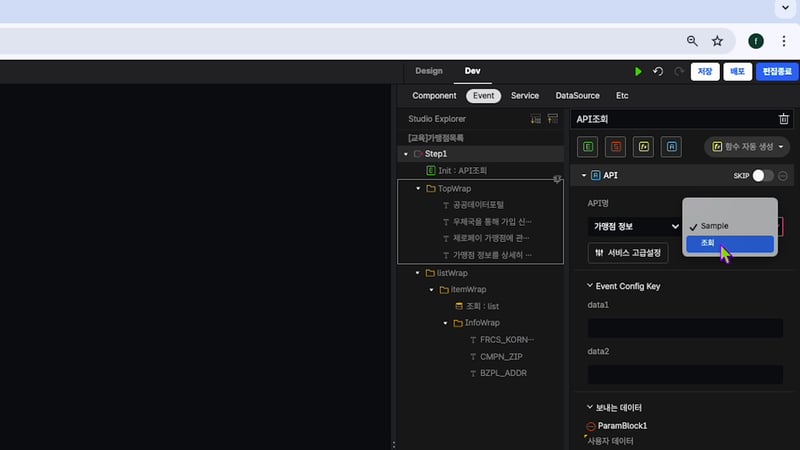Switch to the Dev tab
Image resolution: width=800 pixels, height=450 pixels.
click(472, 71)
